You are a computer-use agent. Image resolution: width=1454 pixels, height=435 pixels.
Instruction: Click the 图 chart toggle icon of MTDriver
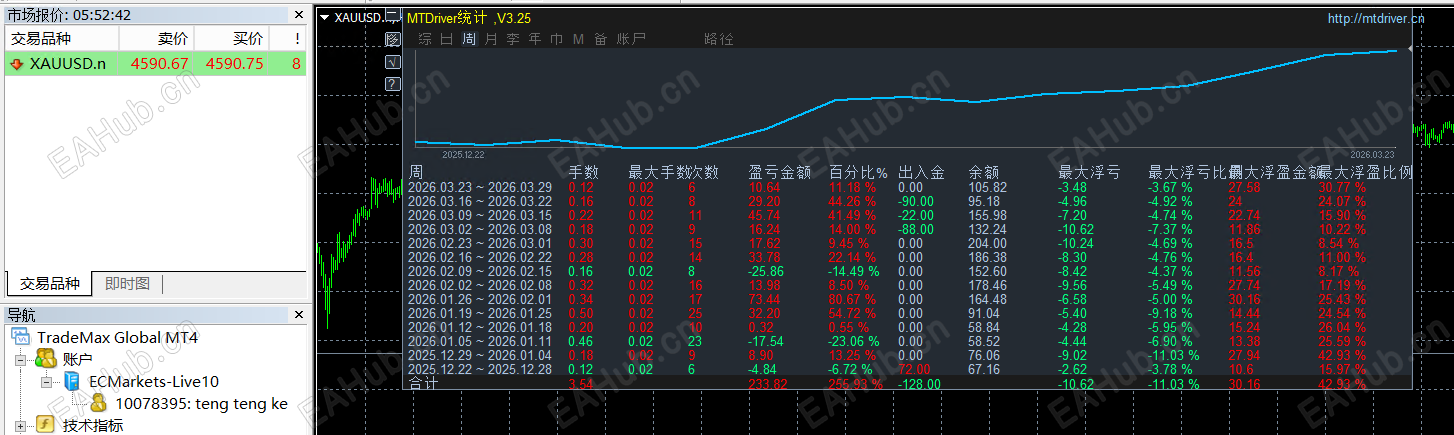[393, 39]
